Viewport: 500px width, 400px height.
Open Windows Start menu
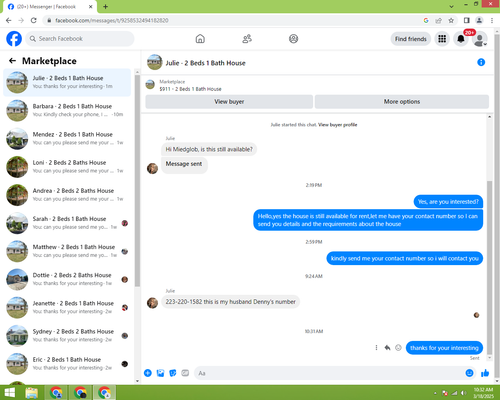tap(9, 393)
